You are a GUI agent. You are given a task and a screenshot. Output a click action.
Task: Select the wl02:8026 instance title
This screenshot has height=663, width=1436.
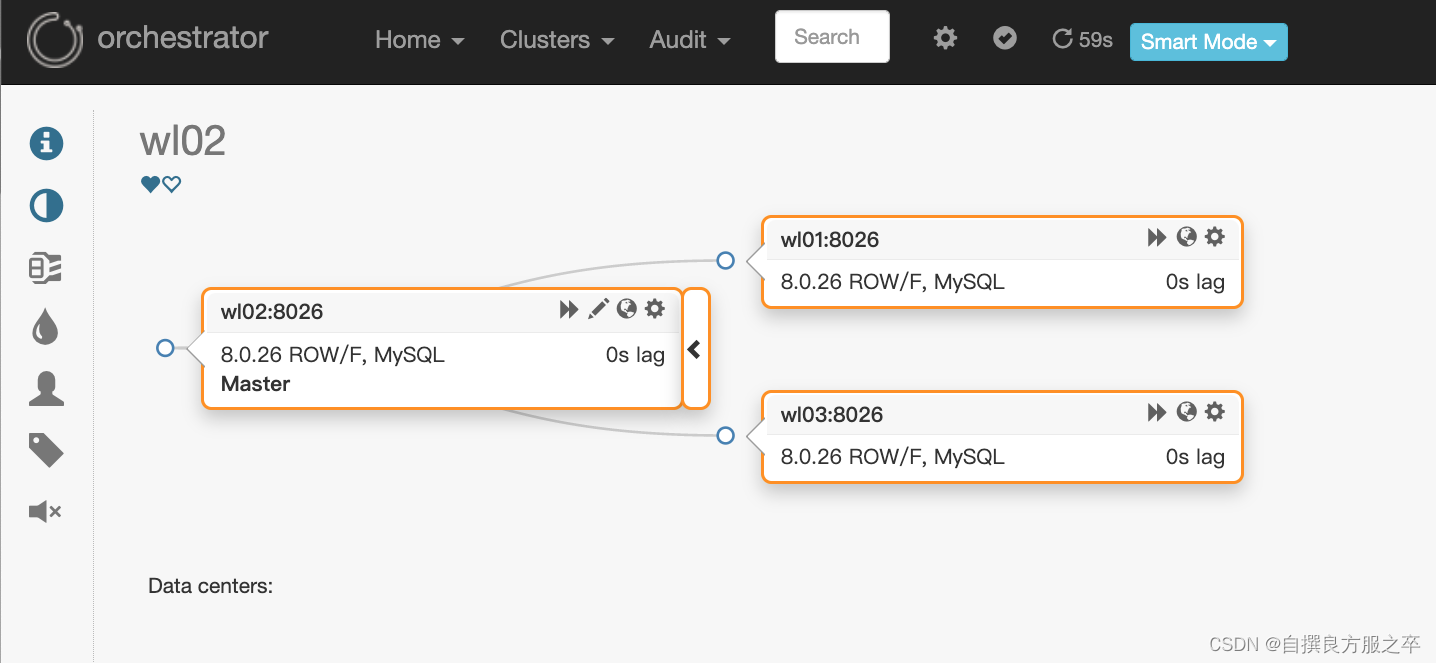(272, 311)
